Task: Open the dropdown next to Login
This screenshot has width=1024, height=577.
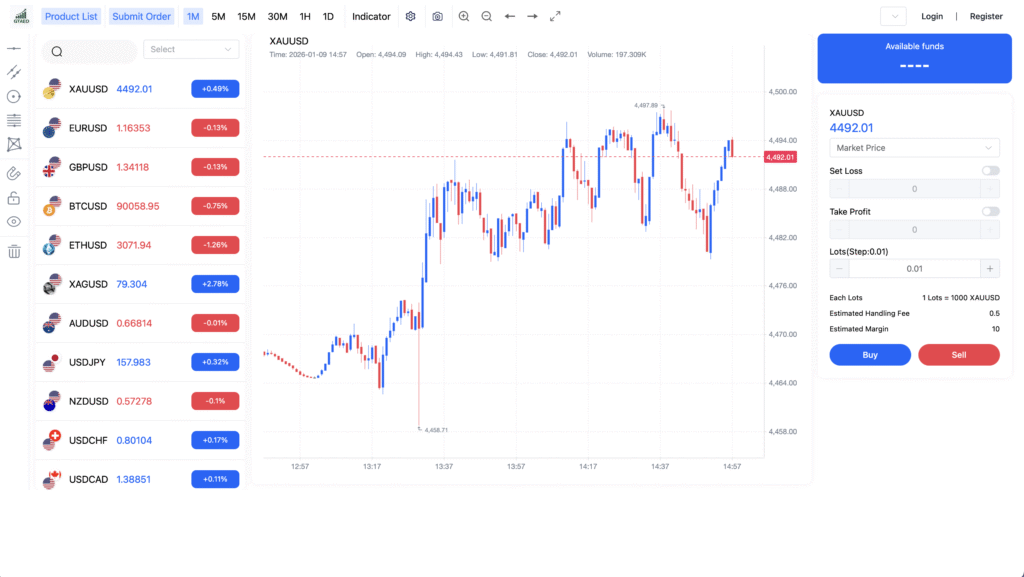Action: (893, 16)
